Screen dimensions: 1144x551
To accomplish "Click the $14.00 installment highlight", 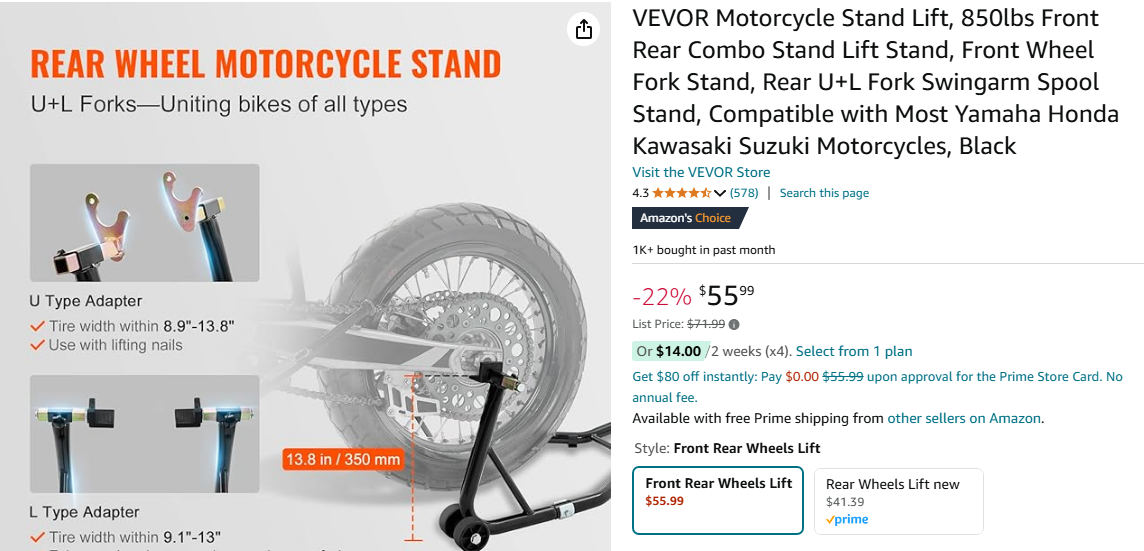I will tap(679, 351).
